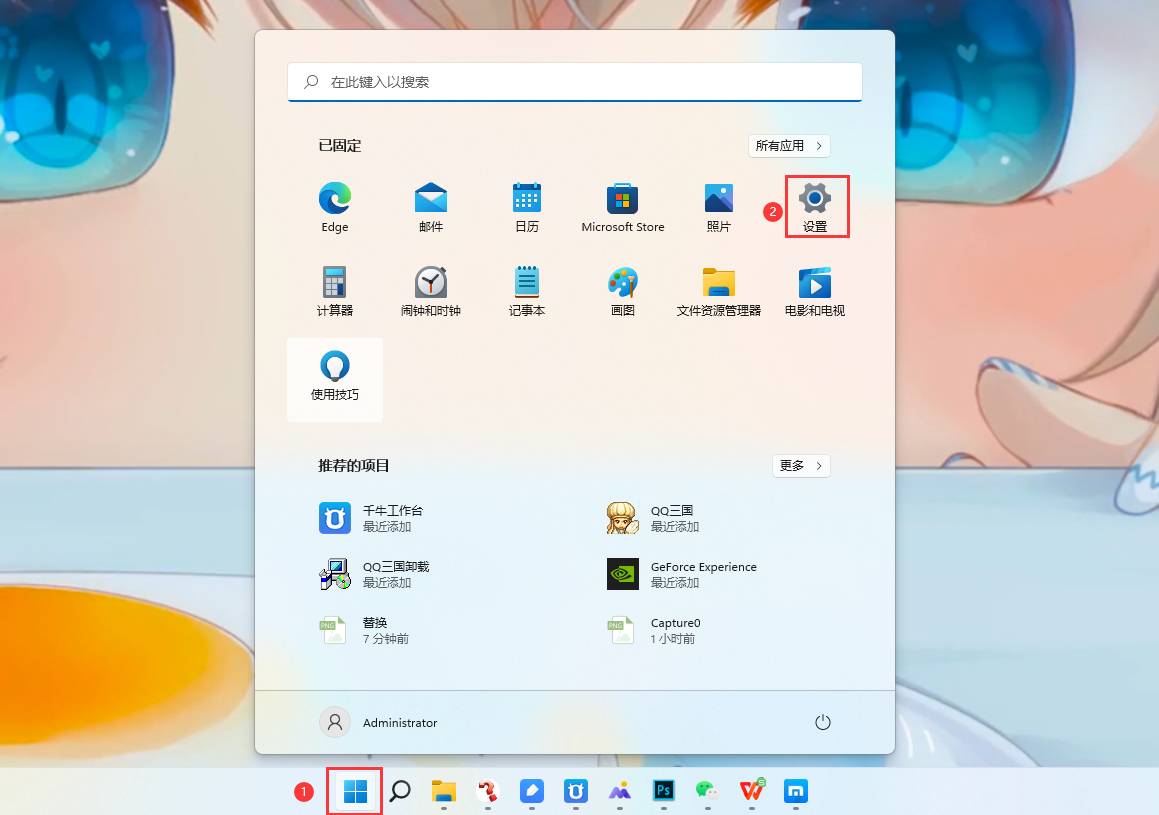1159x815 pixels.
Task: Open the 记事本 notepad app
Action: coord(526,291)
